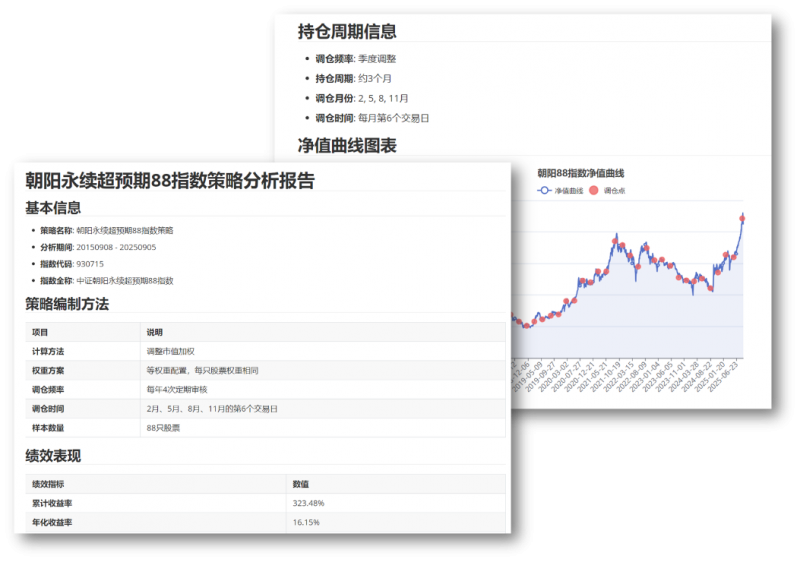This screenshot has height=562, width=800.
Task: Click the 基本信息 section heading
Action: coord(53,208)
